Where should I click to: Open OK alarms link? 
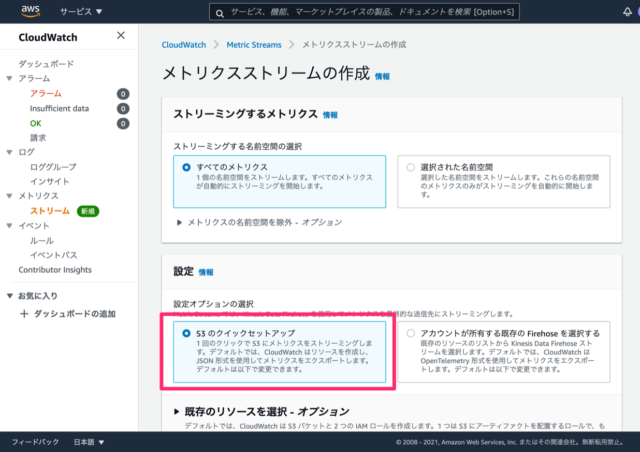click(x=36, y=123)
